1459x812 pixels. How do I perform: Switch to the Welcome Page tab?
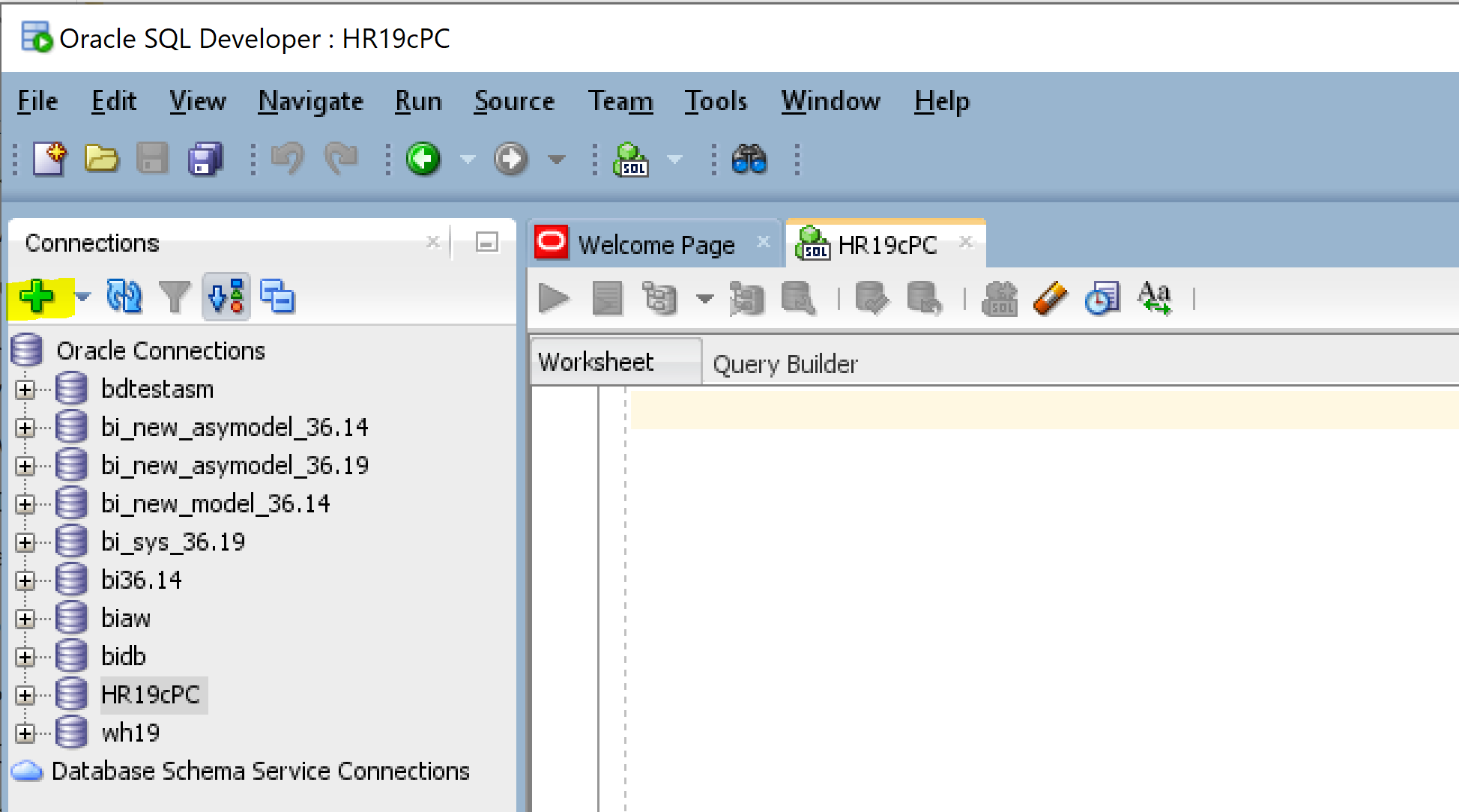point(654,244)
